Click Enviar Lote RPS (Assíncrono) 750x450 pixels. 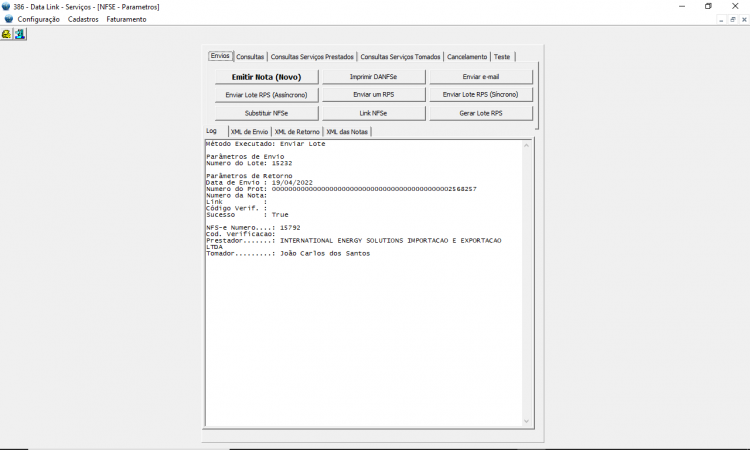pyautogui.click(x=266, y=95)
